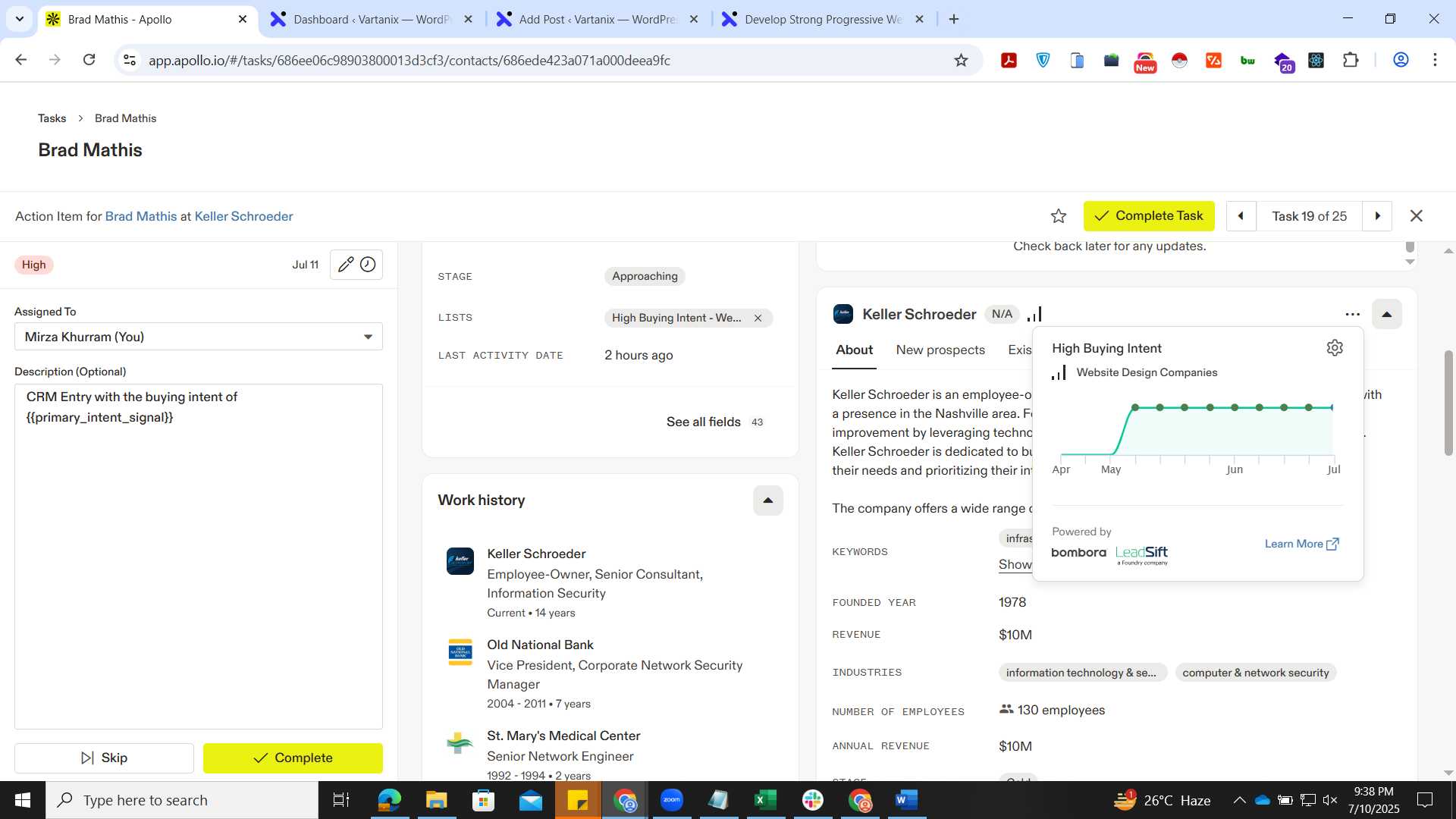
Task: Click computer & network security tag
Action: click(x=1255, y=673)
